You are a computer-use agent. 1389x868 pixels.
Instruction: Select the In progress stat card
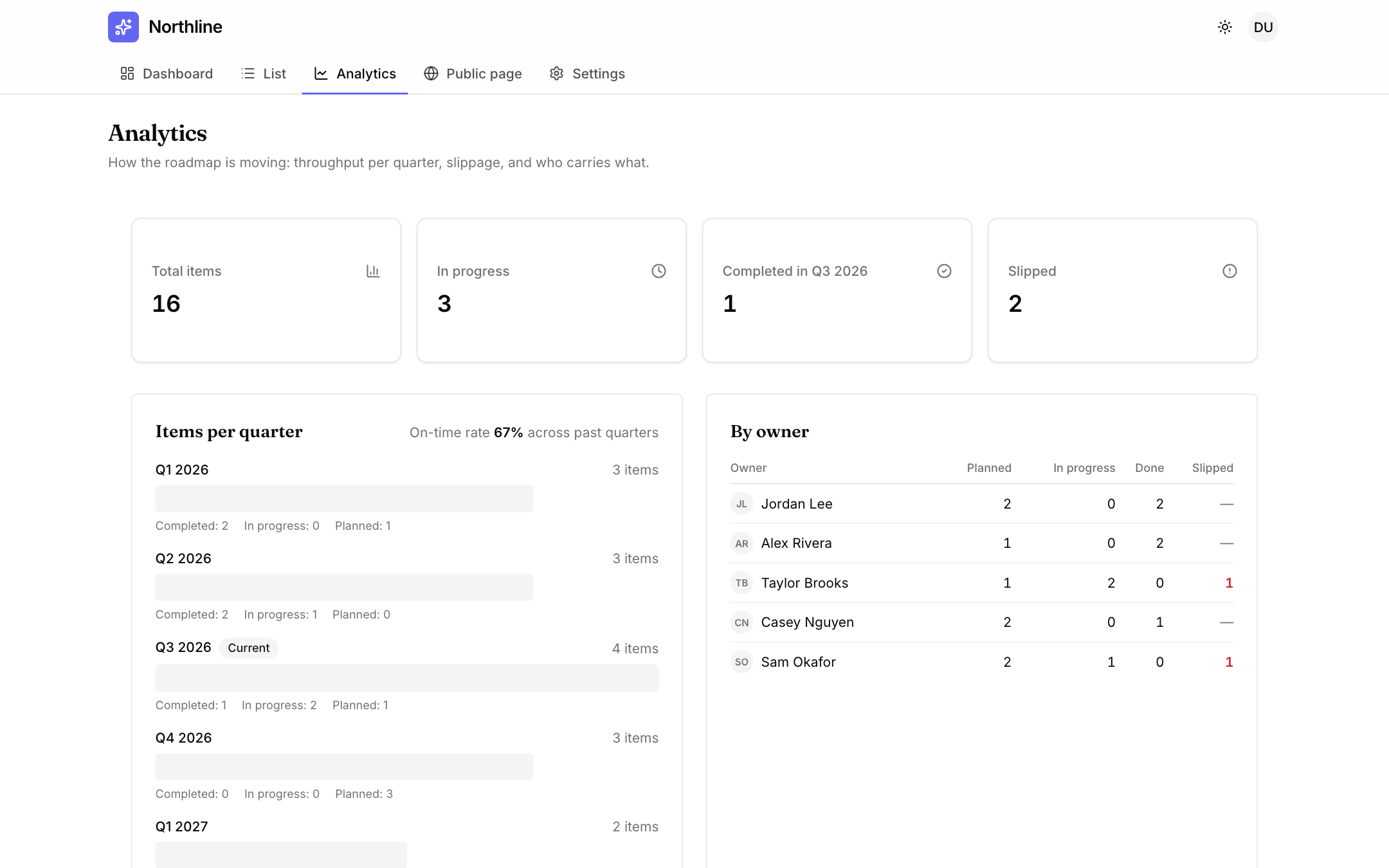coord(552,290)
